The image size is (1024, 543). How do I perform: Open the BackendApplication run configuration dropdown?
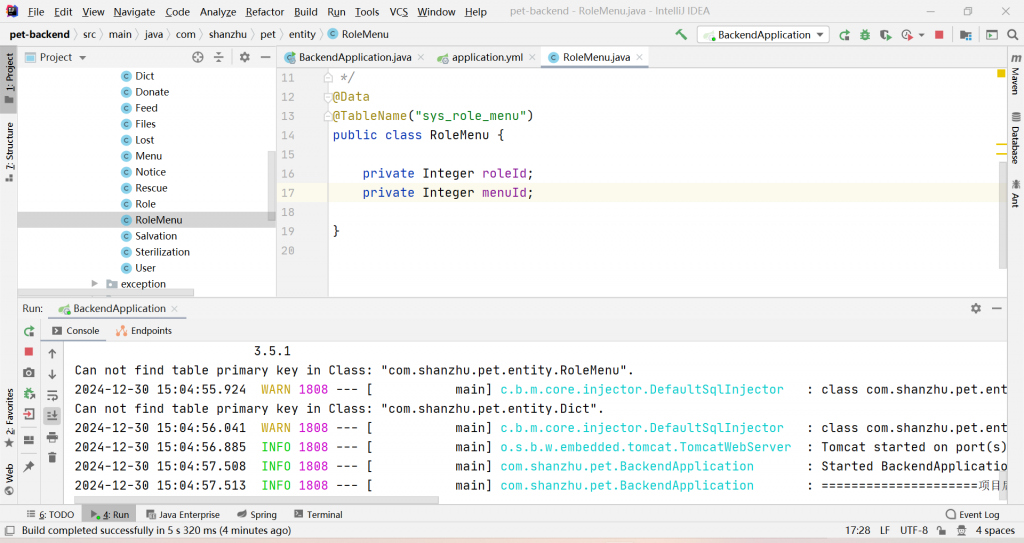tap(763, 35)
